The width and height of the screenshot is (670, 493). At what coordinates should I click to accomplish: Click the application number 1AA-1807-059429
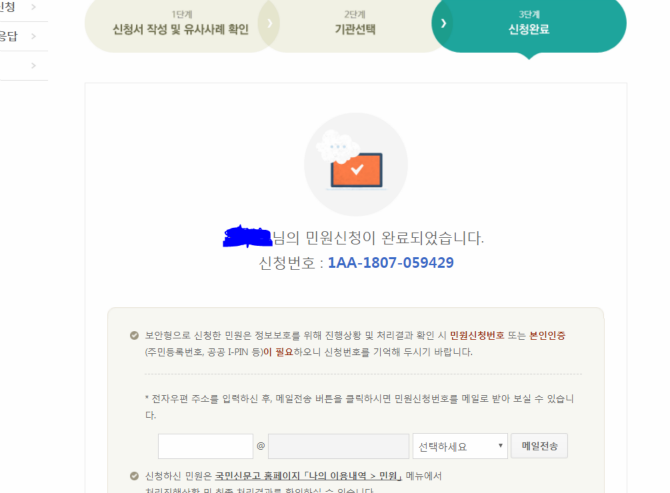point(390,263)
